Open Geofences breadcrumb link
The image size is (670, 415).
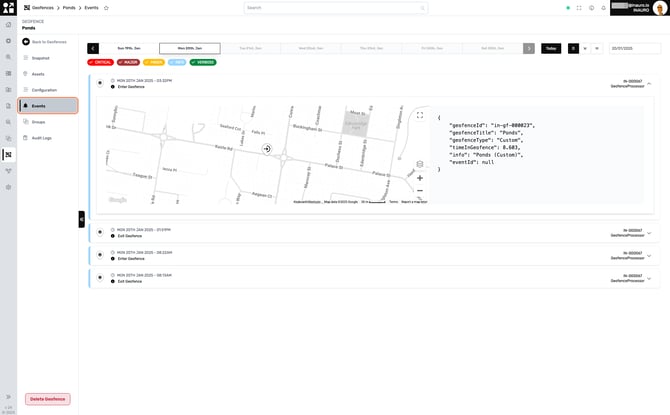click(43, 8)
